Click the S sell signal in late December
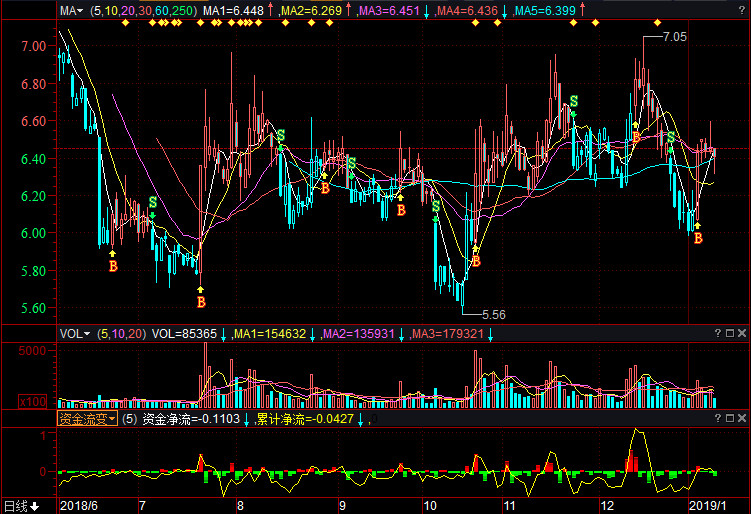The width and height of the screenshot is (751, 514). point(671,137)
